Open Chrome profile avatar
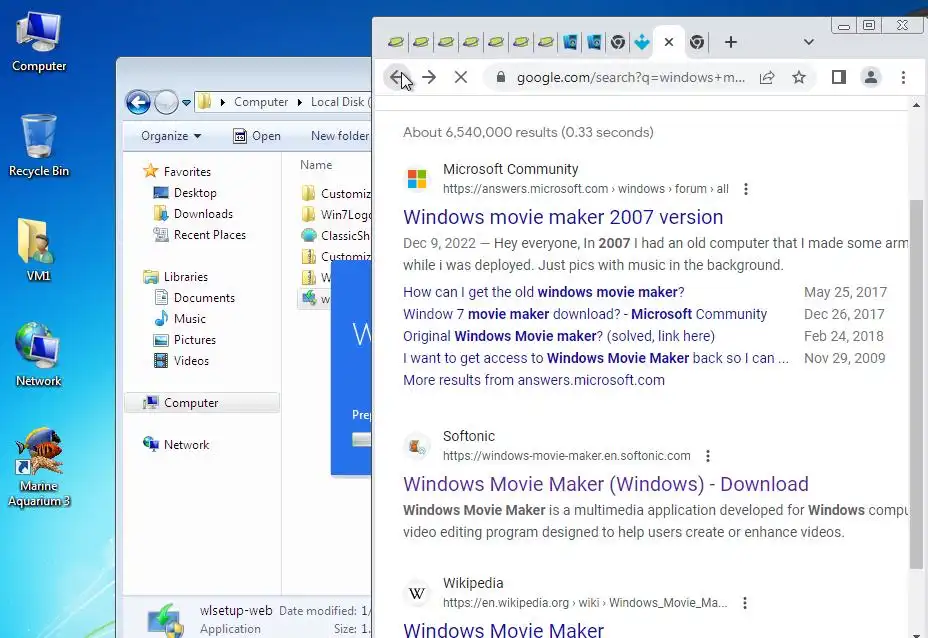Screen dimensions: 928x638 pyautogui.click(x=871, y=78)
